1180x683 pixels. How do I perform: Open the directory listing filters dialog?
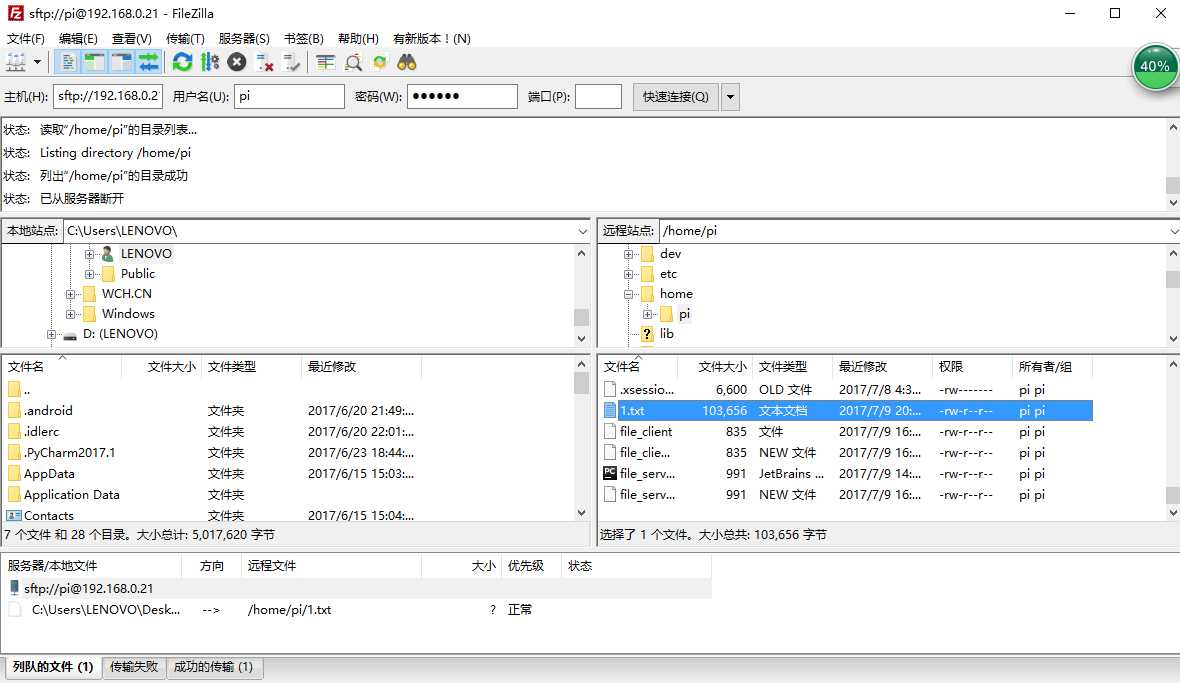point(325,62)
